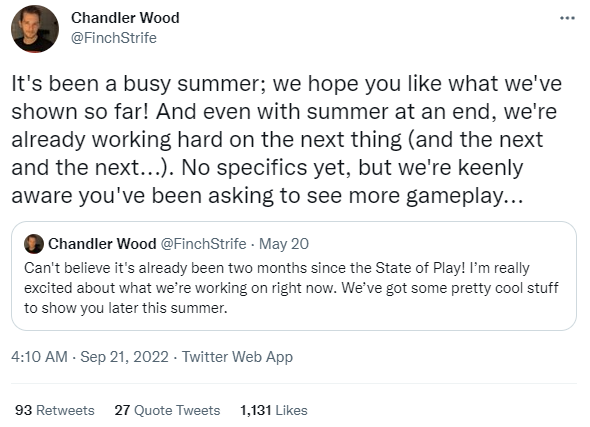The width and height of the screenshot is (590, 427).
Task: View the 27 Quote Tweets list
Action: (x=167, y=410)
